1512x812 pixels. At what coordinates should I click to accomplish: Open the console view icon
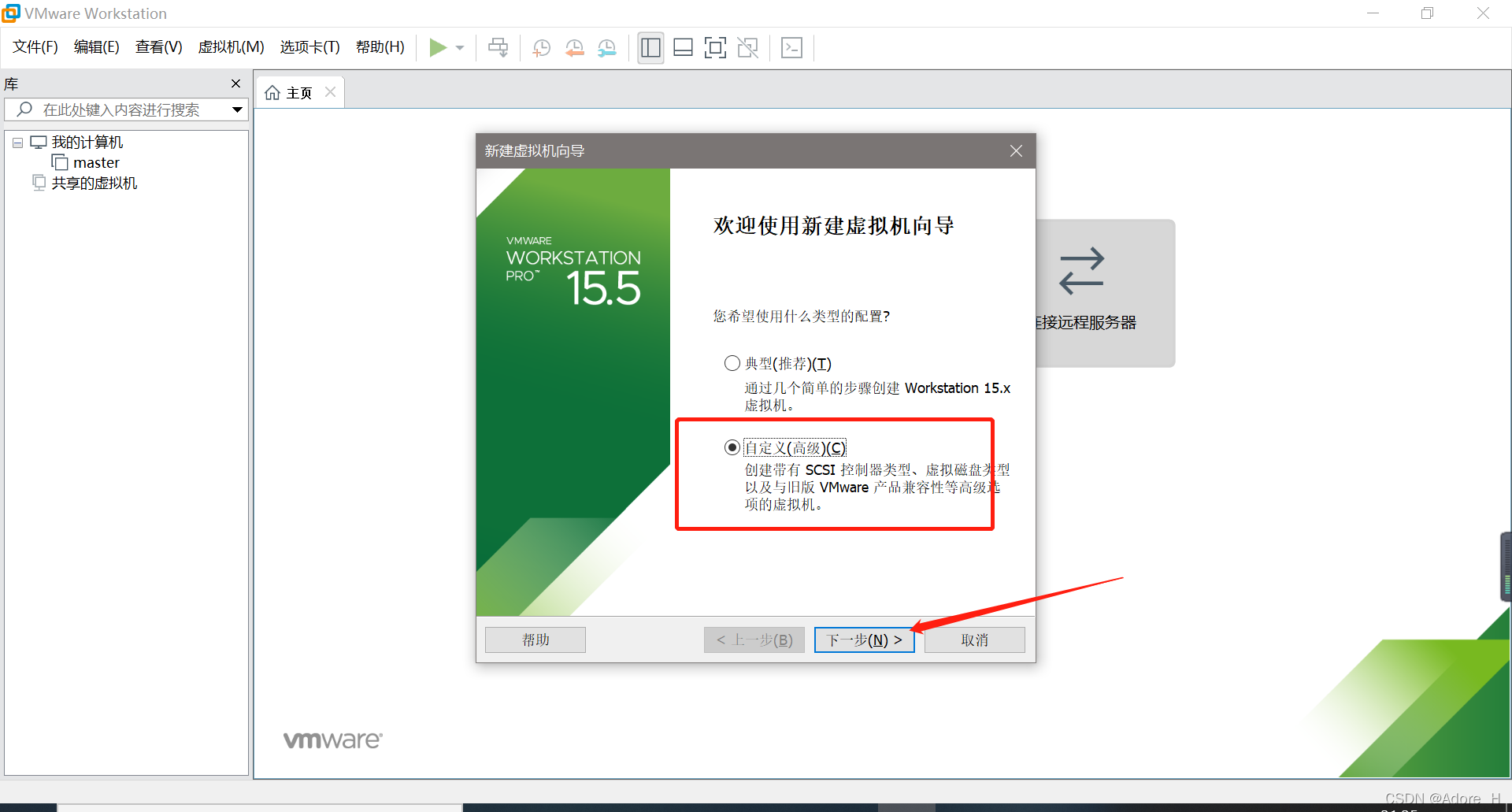tap(791, 48)
